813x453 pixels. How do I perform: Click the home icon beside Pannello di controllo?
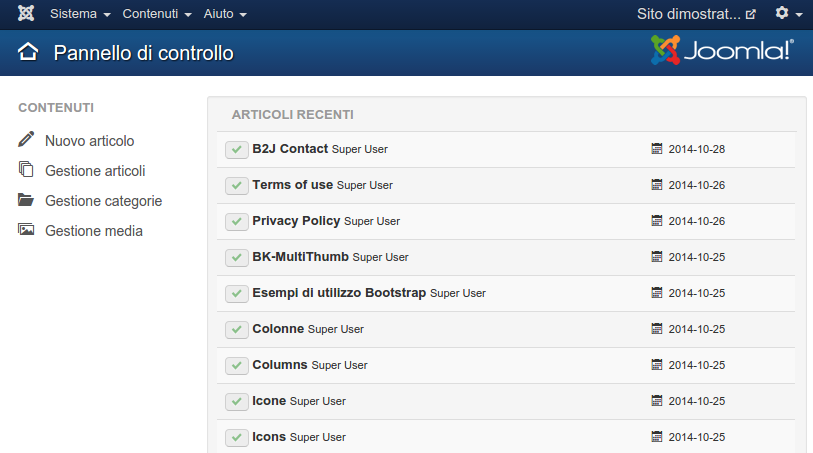pos(28,52)
